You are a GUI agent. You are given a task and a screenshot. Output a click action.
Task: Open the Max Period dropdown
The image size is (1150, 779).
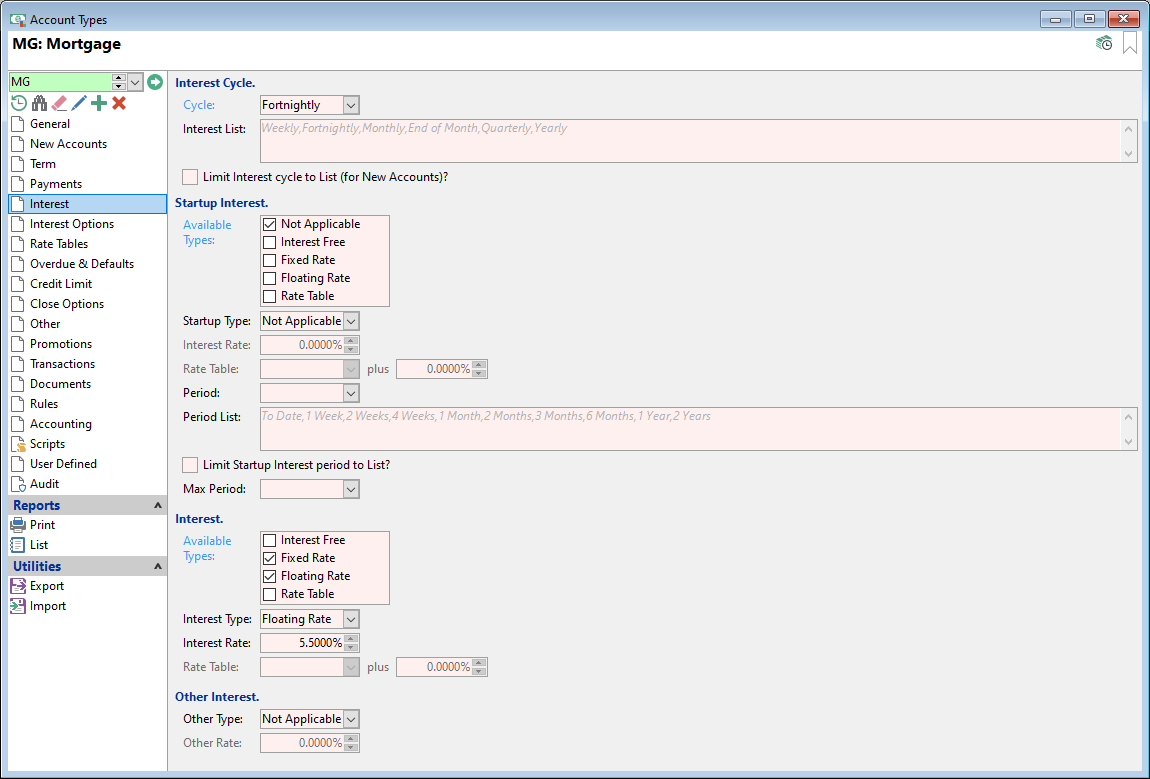coord(351,489)
